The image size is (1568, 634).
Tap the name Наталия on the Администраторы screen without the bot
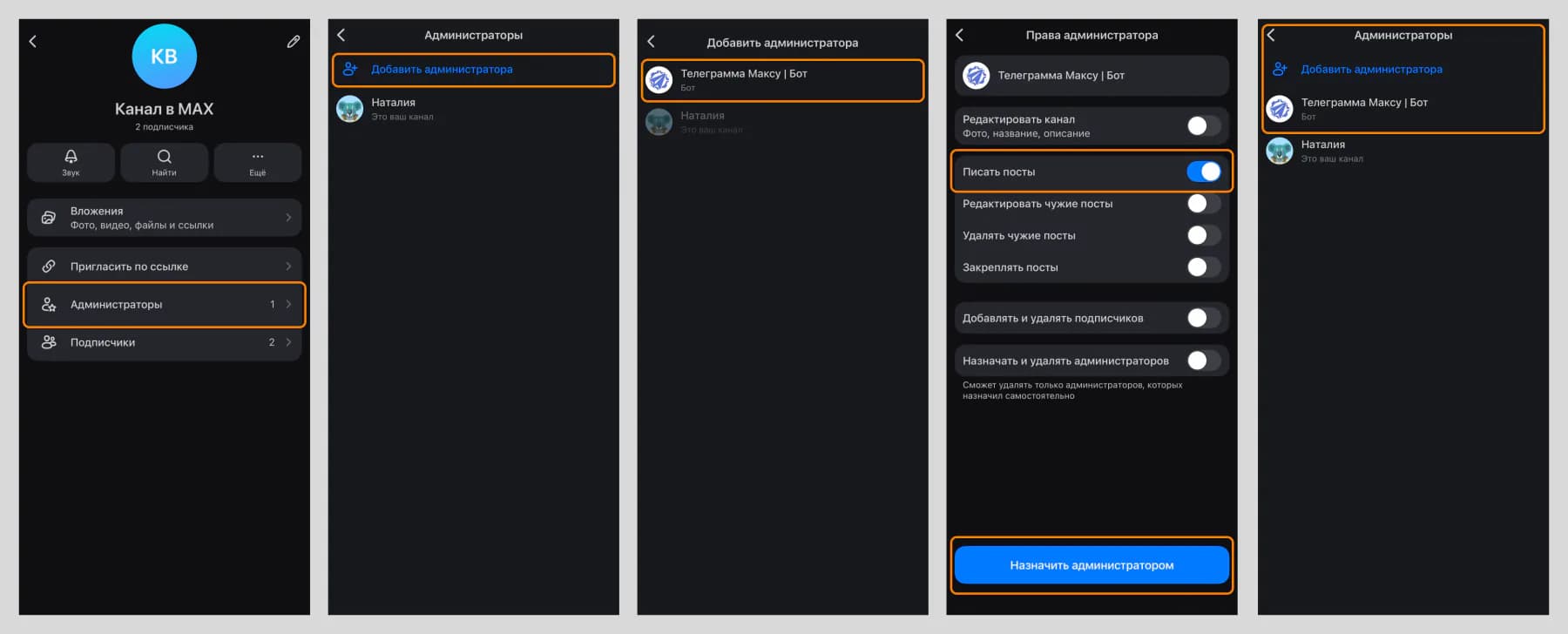coord(393,102)
